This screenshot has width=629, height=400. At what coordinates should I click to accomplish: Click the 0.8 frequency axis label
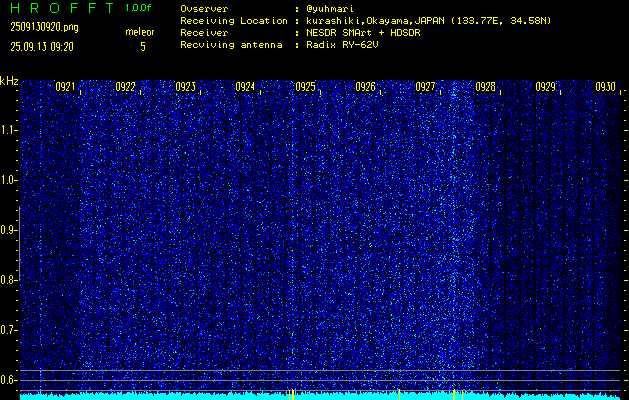[x=8, y=280]
